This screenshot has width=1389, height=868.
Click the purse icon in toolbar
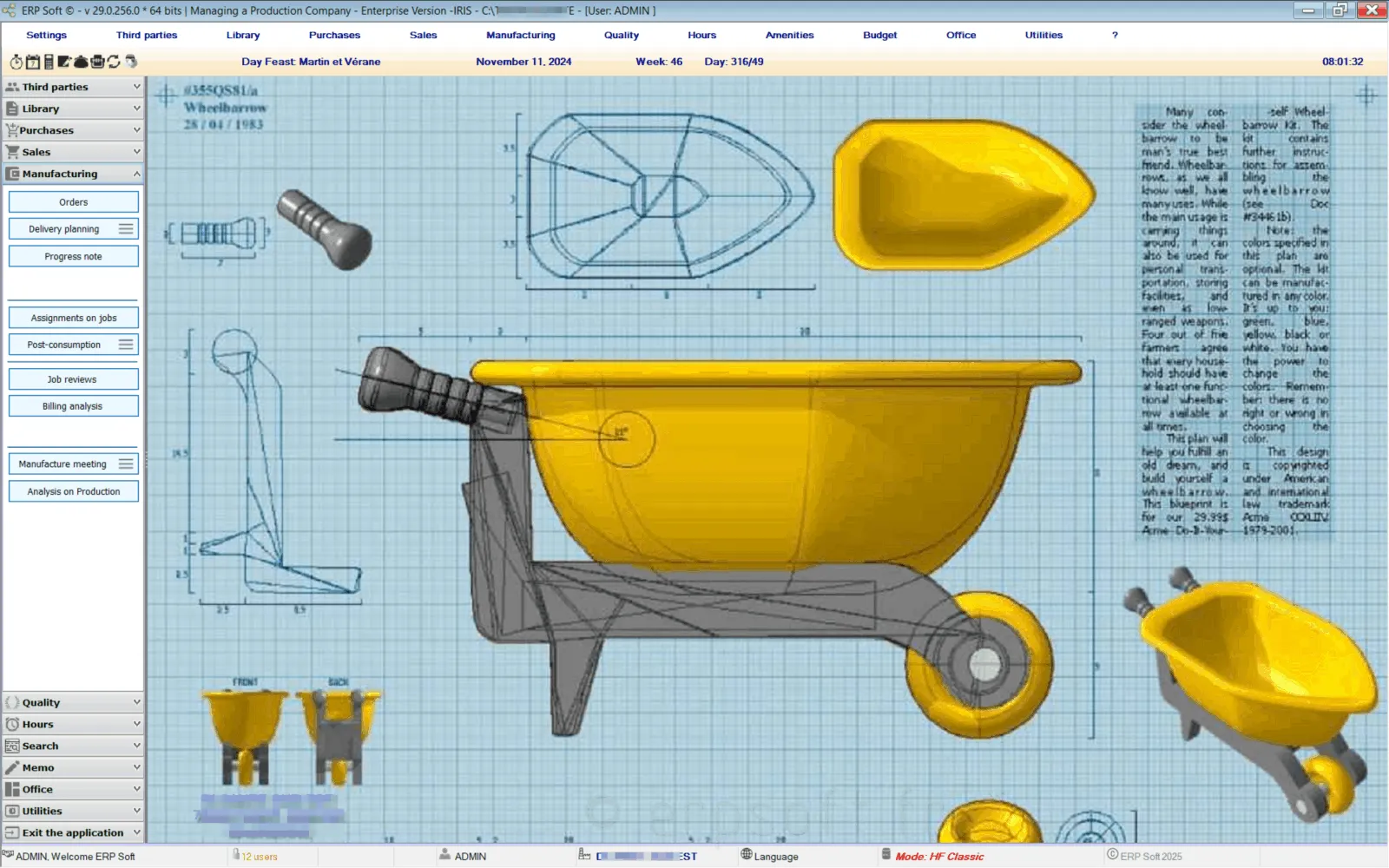[x=81, y=62]
